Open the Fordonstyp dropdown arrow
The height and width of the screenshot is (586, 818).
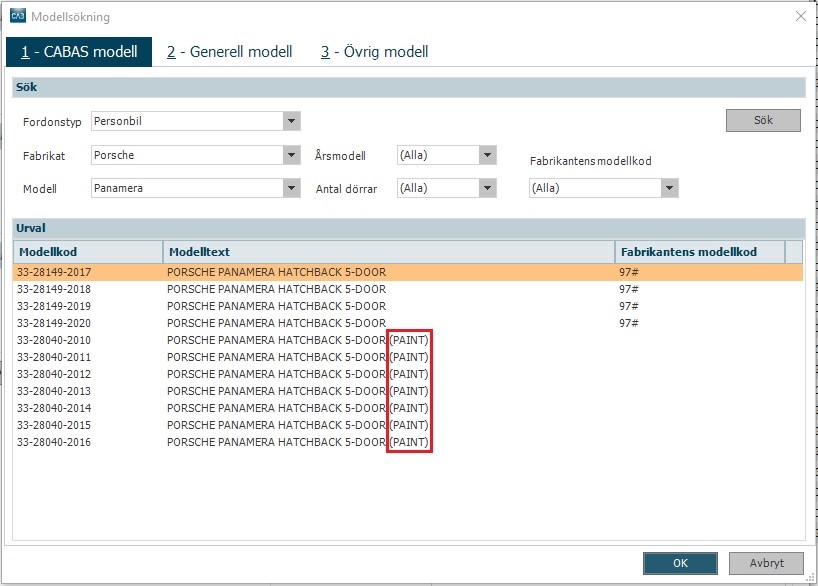(x=292, y=121)
